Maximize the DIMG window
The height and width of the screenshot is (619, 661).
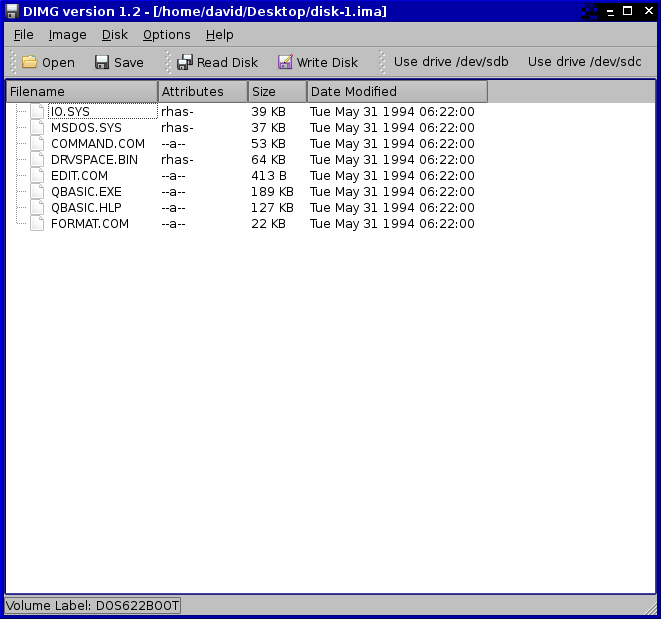click(627, 11)
